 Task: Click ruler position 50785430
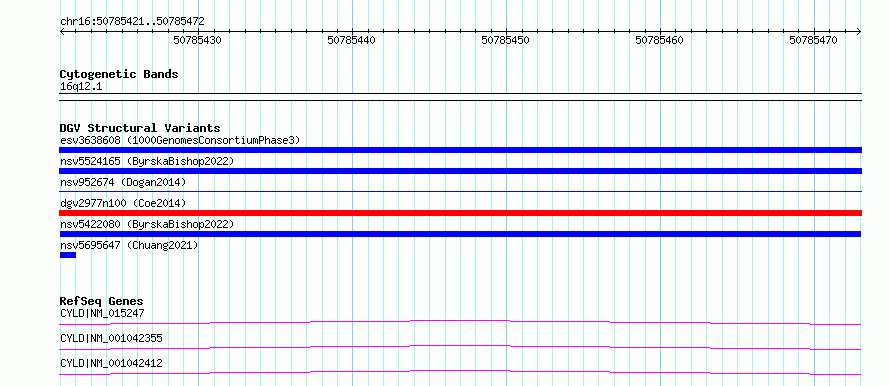pyautogui.click(x=198, y=40)
